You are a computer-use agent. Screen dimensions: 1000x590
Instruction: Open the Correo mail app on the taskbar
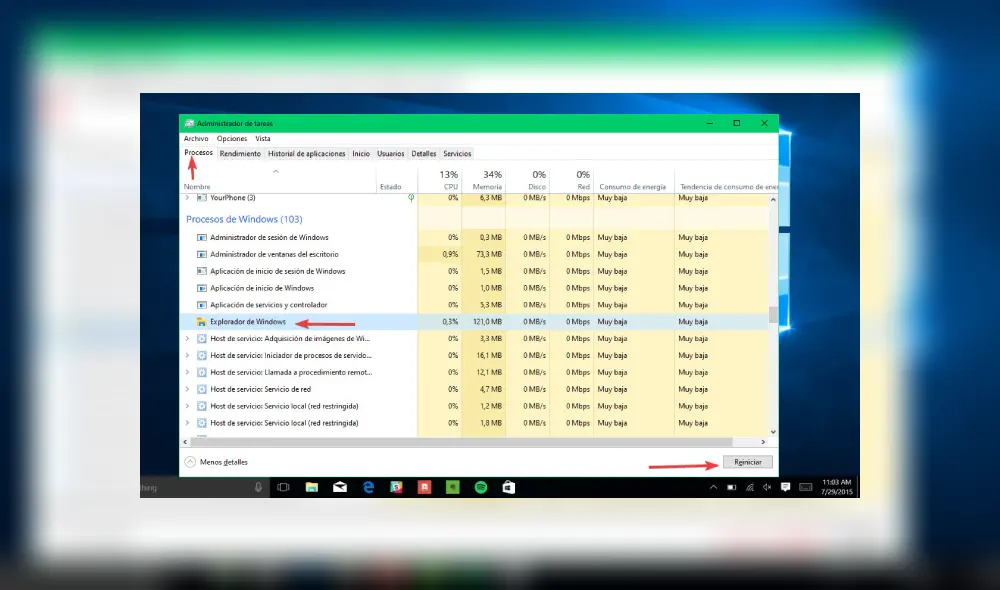pyautogui.click(x=341, y=488)
